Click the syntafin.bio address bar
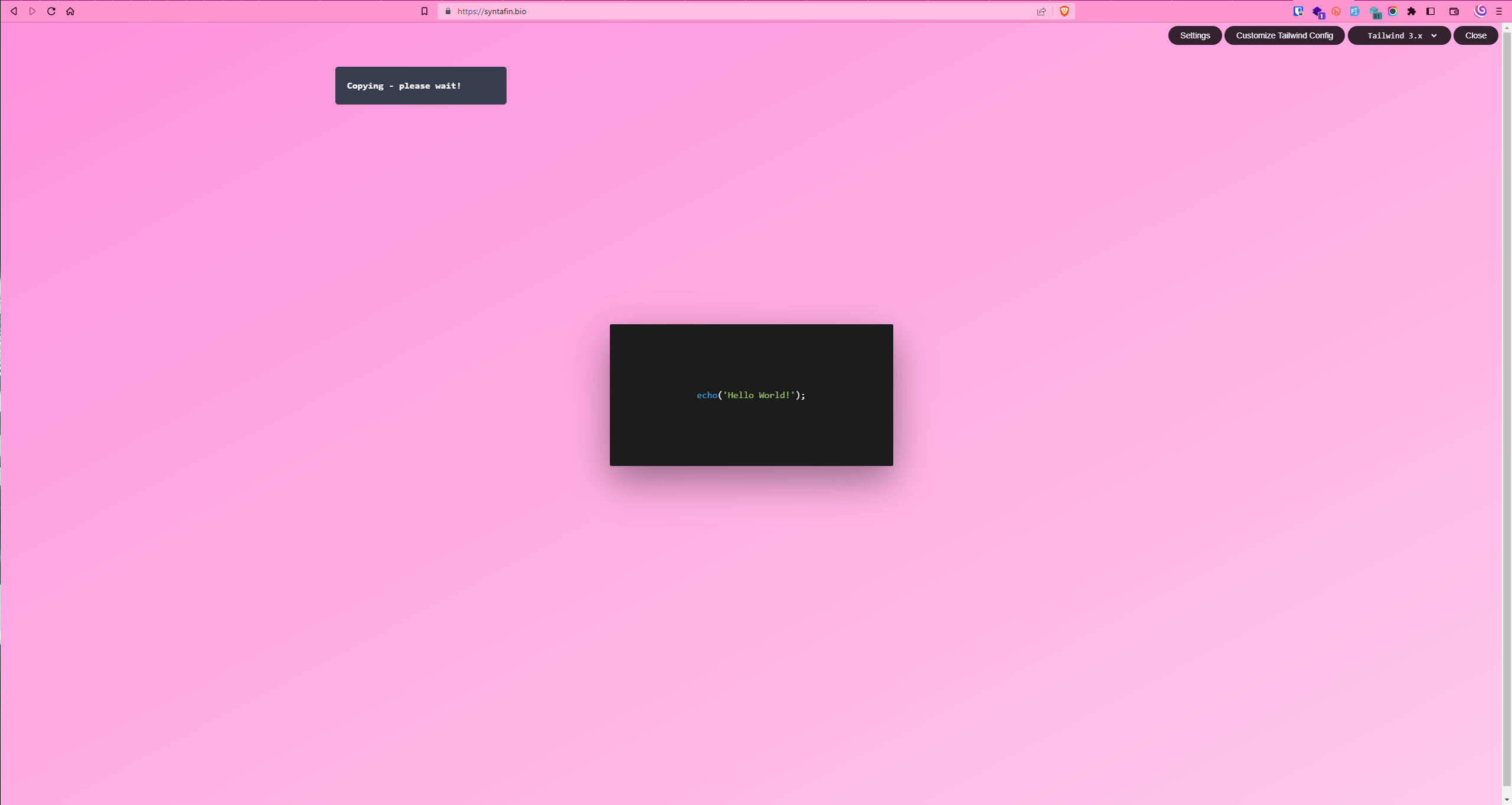This screenshot has height=805, width=1512. (x=738, y=11)
